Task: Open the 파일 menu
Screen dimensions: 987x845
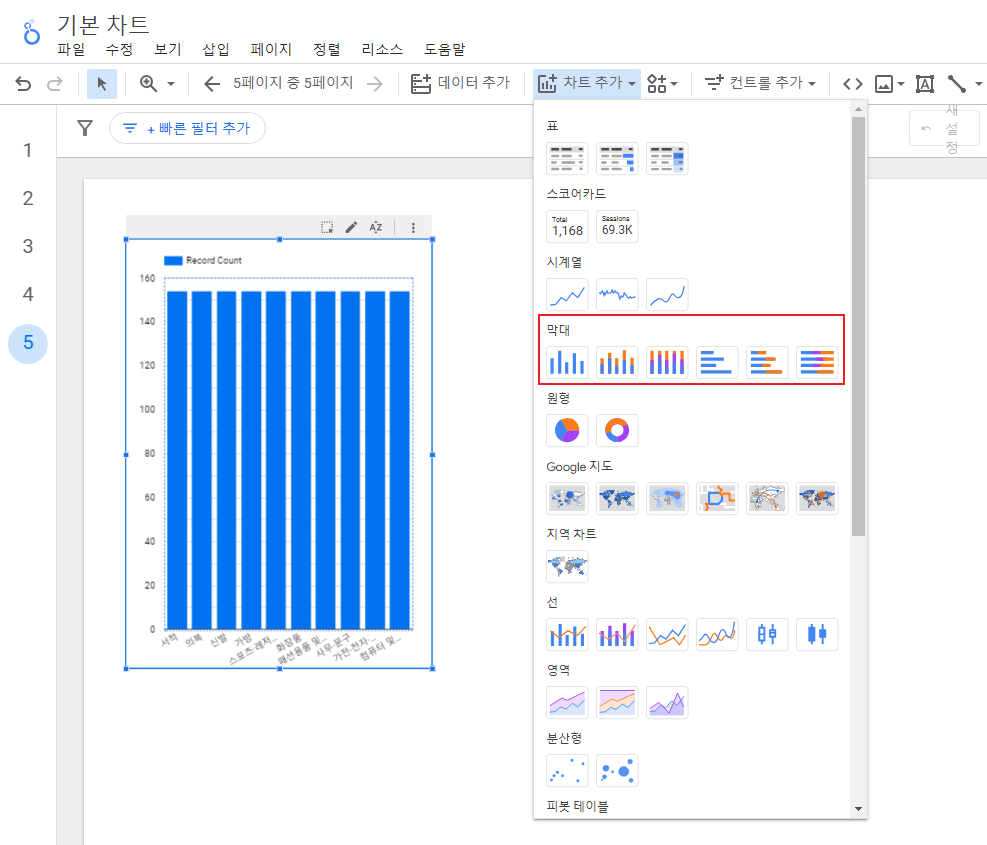Action: 70,49
